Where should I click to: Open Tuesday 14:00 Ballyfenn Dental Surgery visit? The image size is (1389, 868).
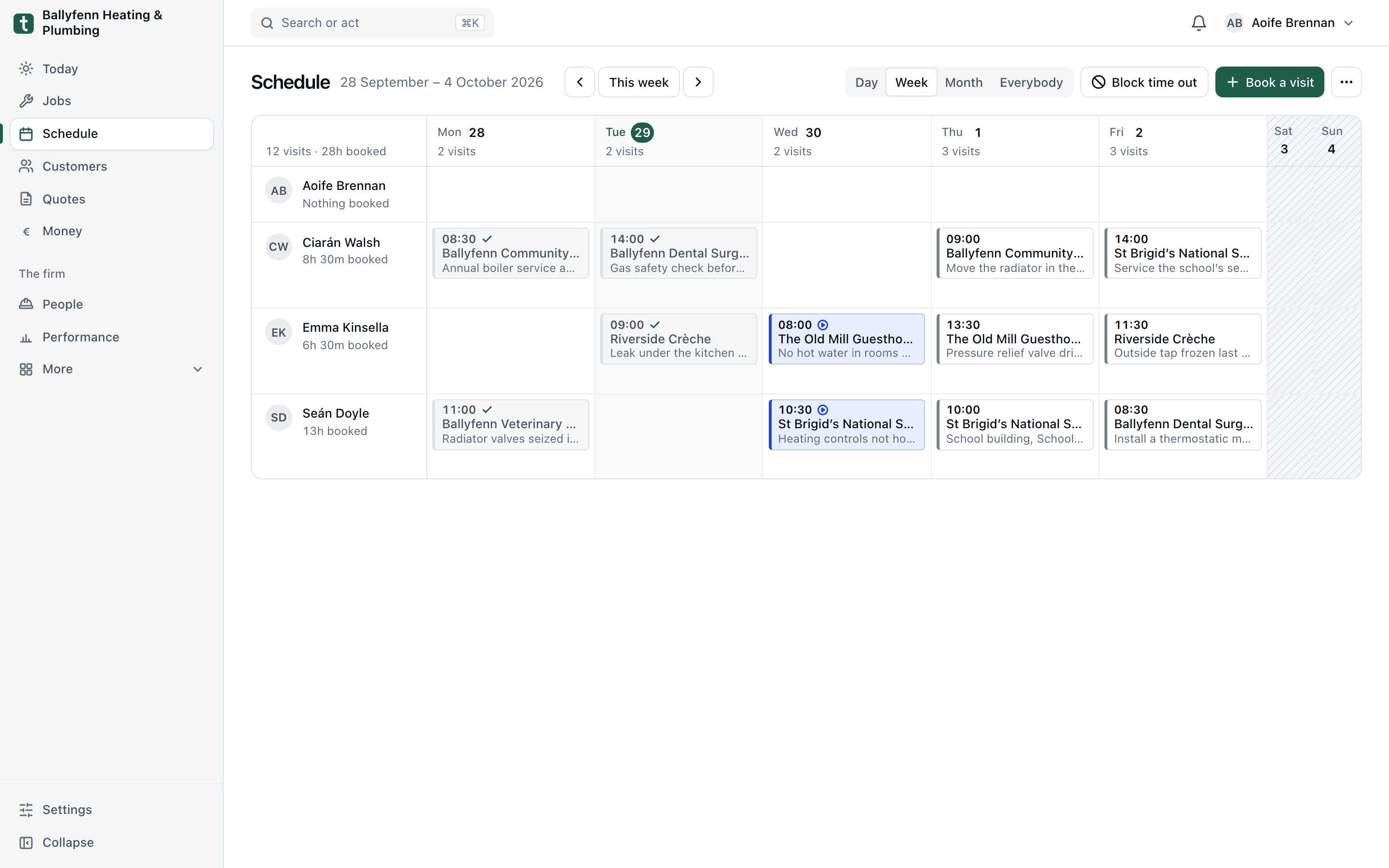click(679, 253)
